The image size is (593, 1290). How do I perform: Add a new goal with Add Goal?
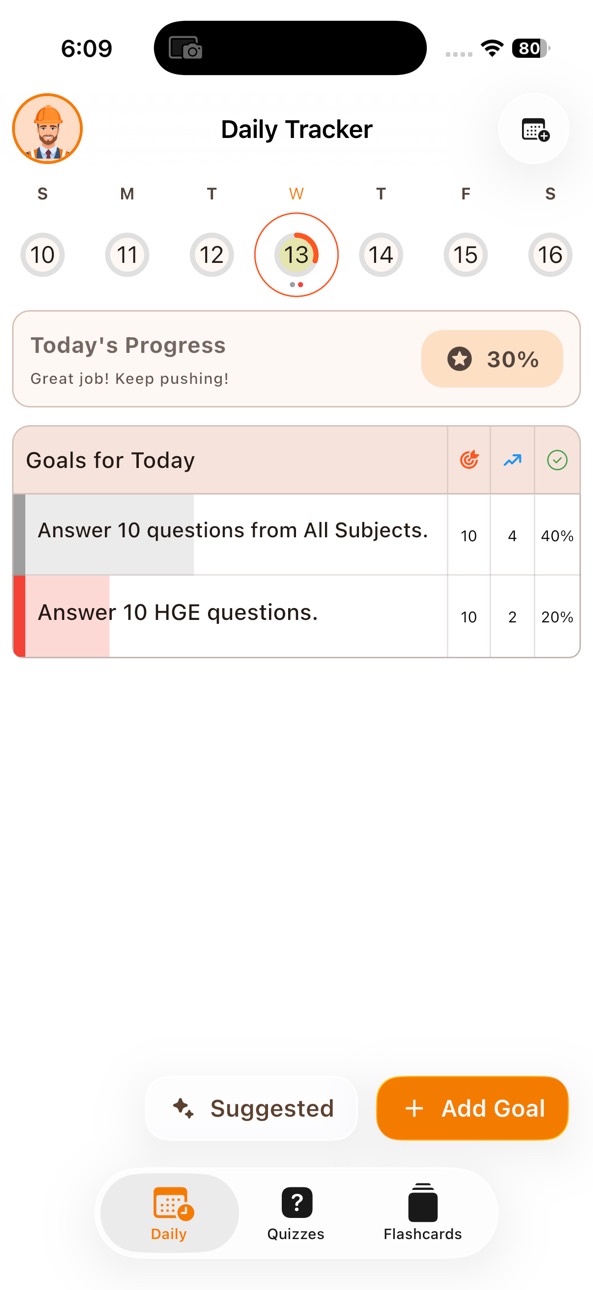coord(473,1108)
